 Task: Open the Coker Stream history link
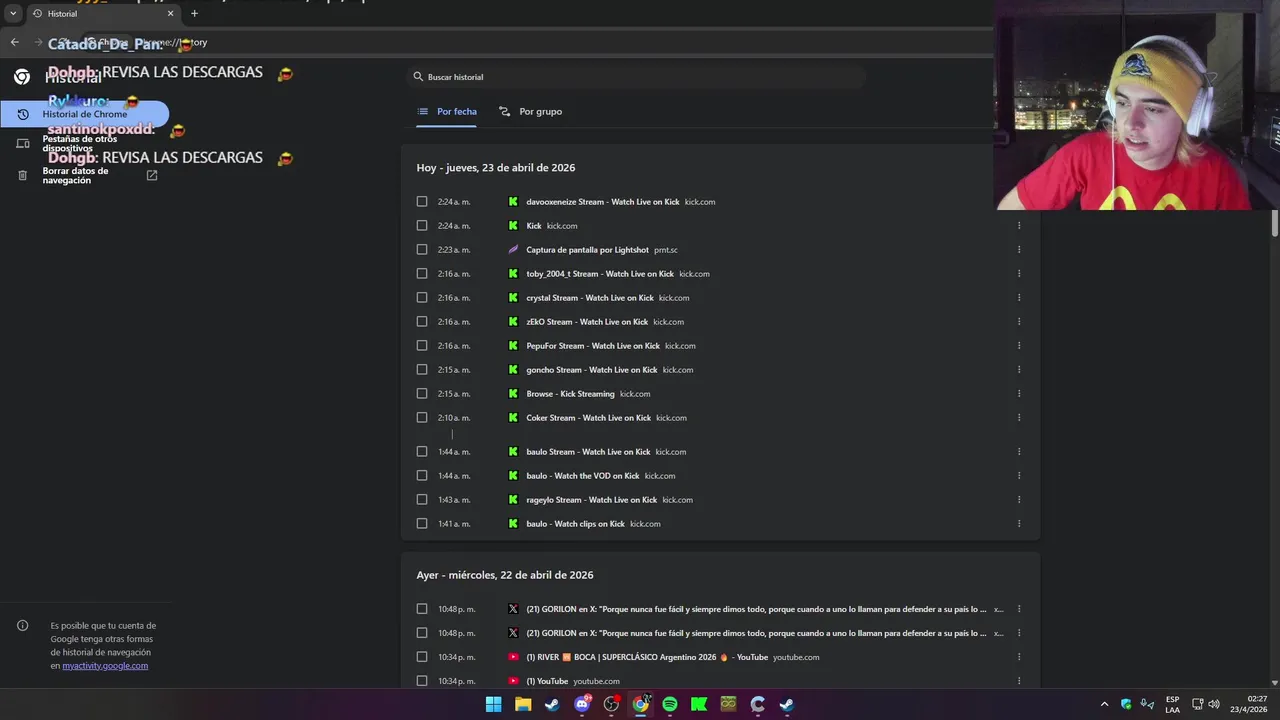pyautogui.click(x=589, y=418)
